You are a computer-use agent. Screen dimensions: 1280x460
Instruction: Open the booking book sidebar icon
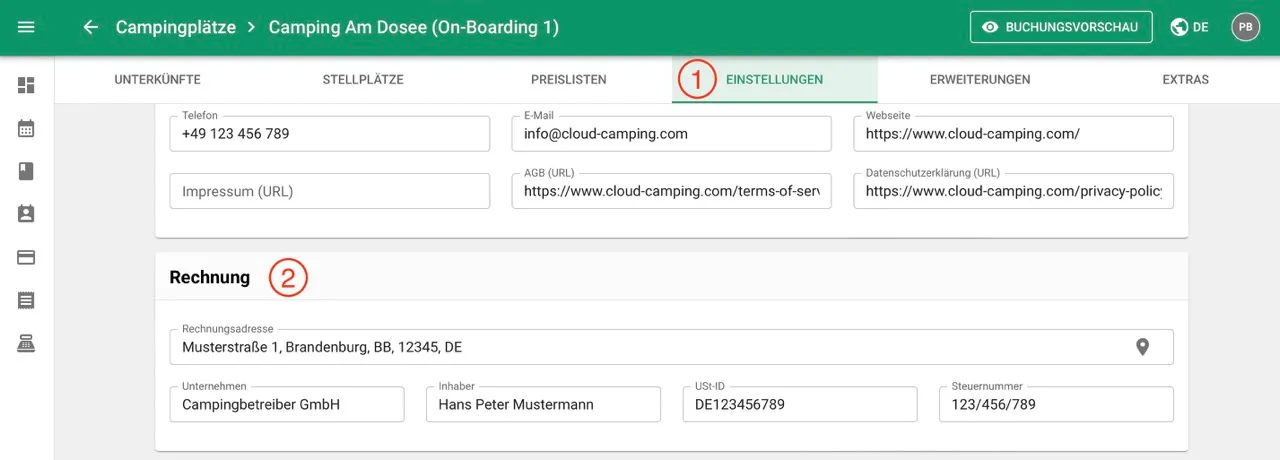point(26,171)
